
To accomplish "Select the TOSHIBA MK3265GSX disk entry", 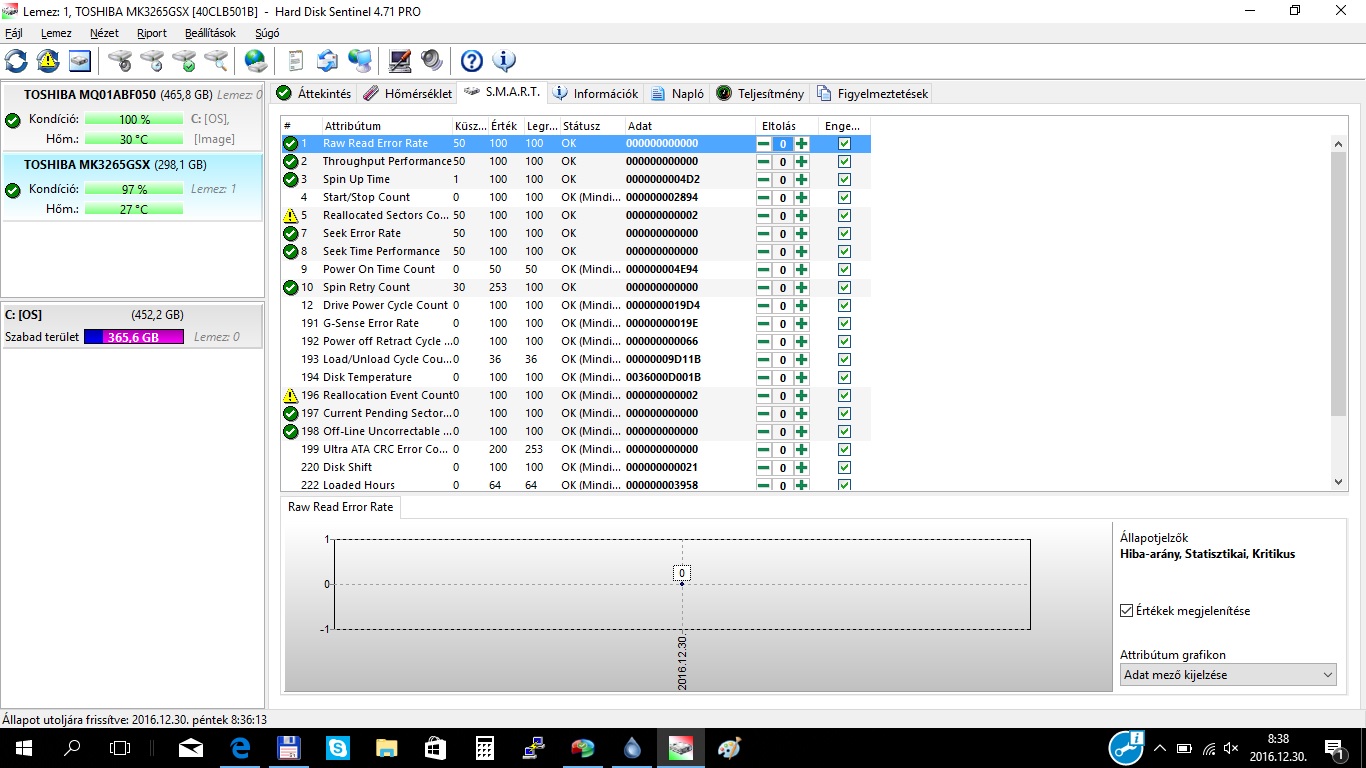I will 132,188.
